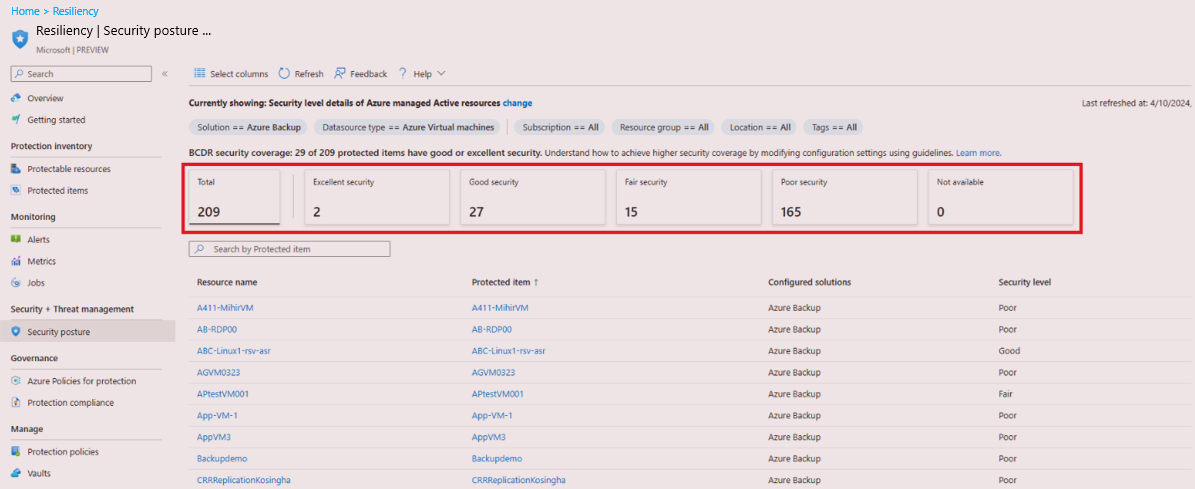Click the Security posture shield icon

[x=15, y=331]
